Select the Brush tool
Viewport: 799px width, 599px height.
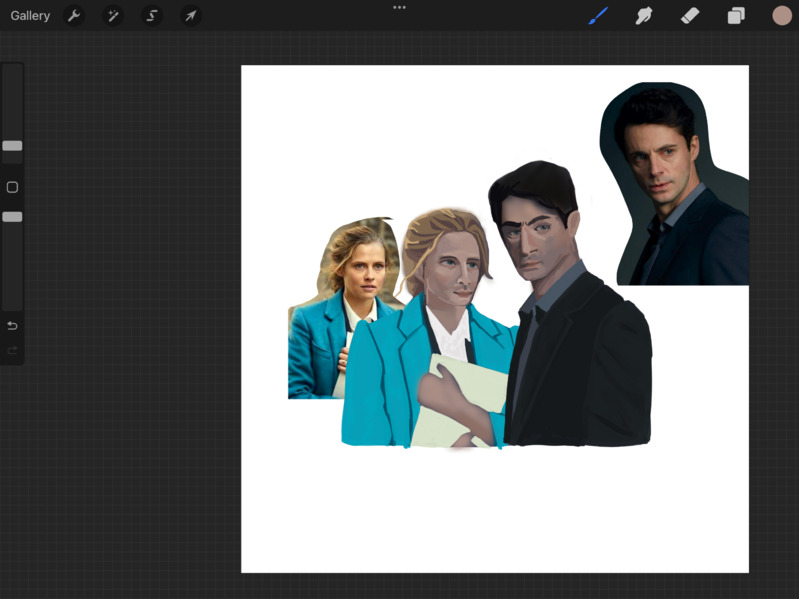coord(598,16)
